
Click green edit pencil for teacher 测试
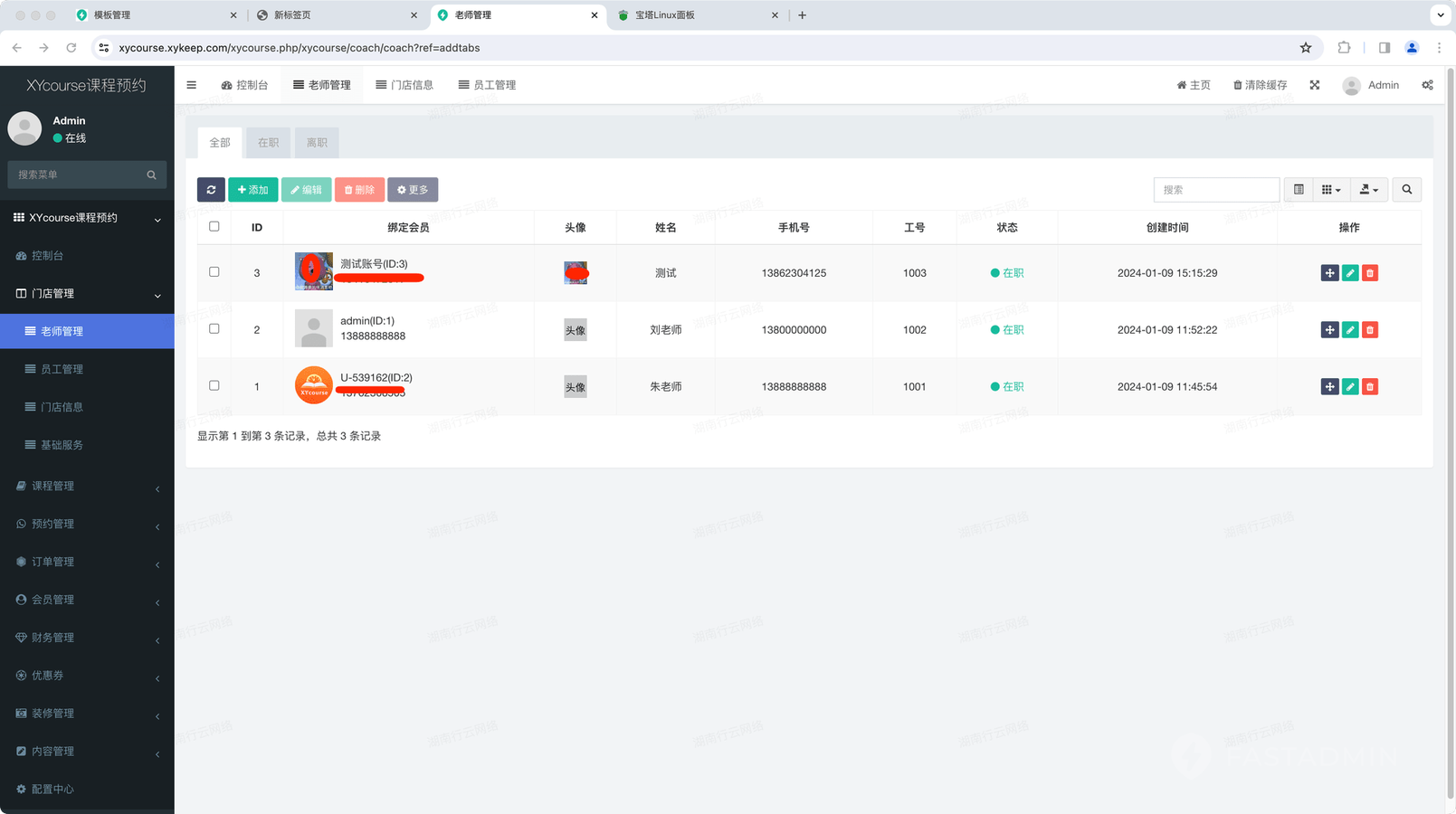coord(1350,273)
